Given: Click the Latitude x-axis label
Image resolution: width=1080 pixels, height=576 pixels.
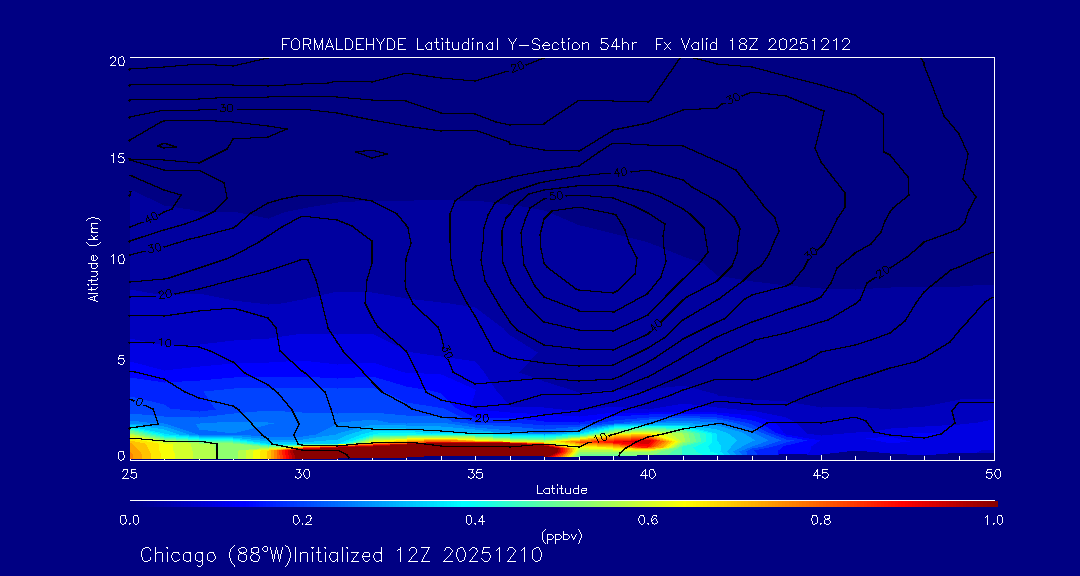Looking at the screenshot, I should coord(561,489).
